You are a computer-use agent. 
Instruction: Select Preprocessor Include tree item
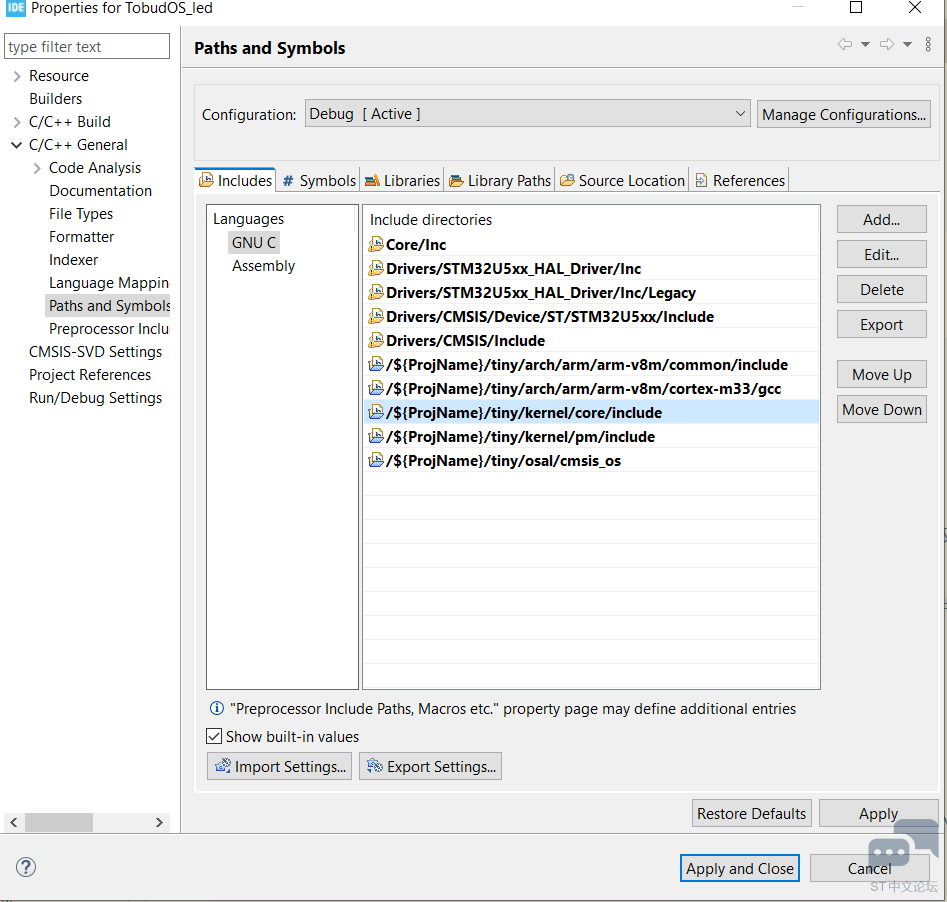click(109, 329)
